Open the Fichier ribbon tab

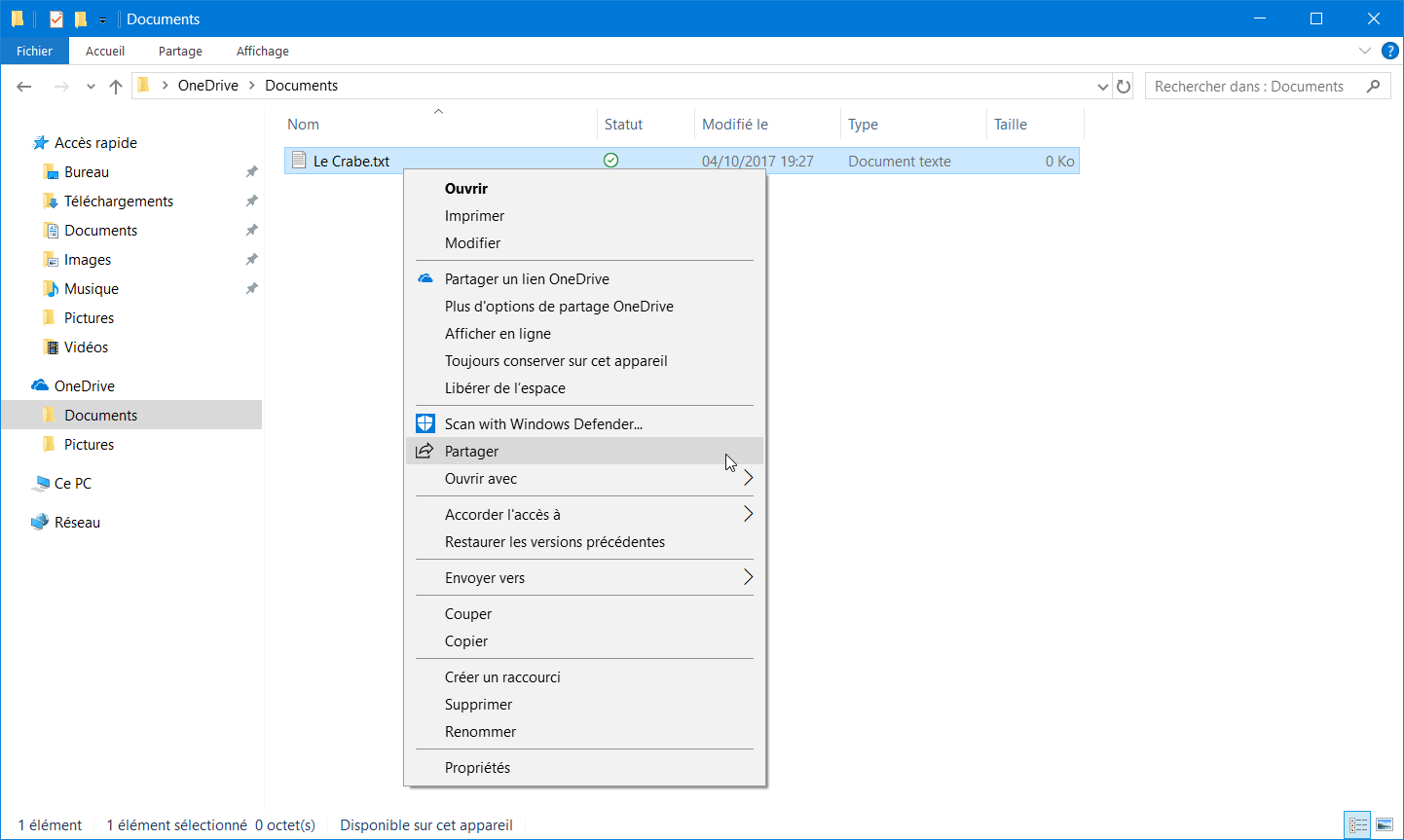coord(34,51)
